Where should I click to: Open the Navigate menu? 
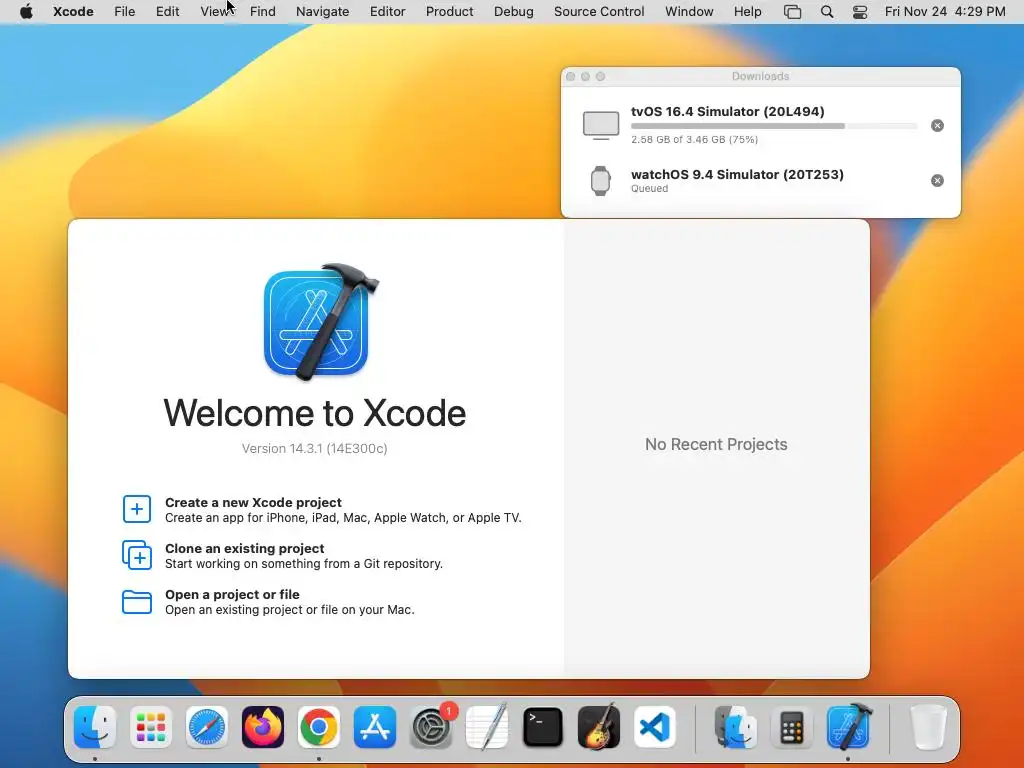(323, 11)
